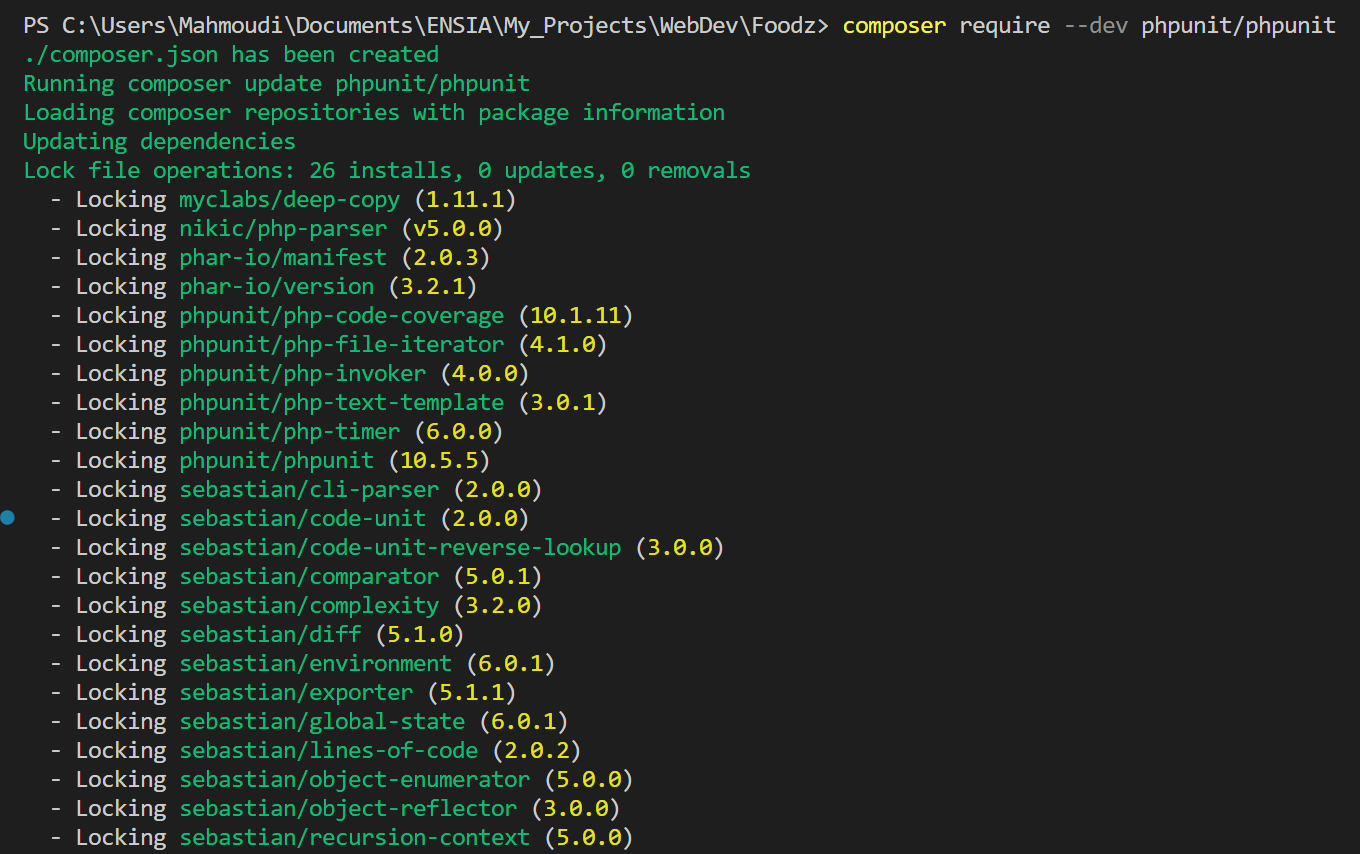Click version '5.1.1' of exporter
Viewport: 1360px width, 854px height.
pos(471,692)
